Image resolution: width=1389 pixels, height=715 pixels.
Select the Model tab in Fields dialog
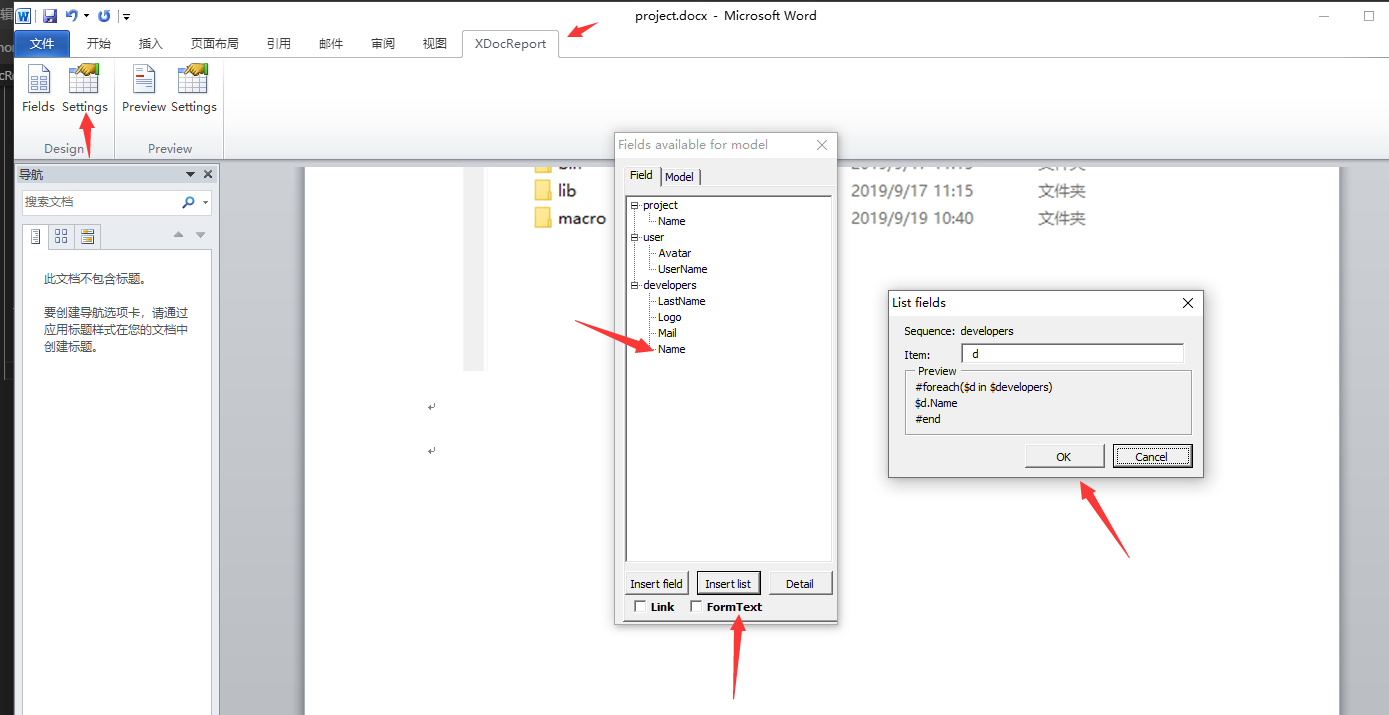680,177
